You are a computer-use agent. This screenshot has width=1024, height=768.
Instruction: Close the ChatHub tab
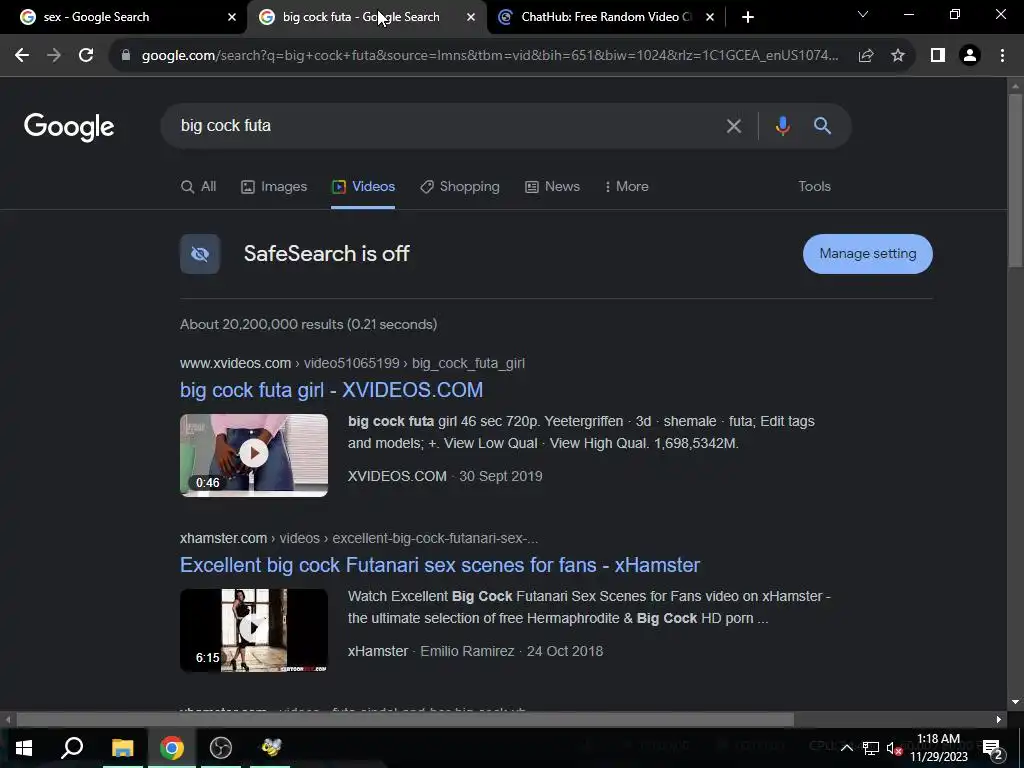(x=710, y=17)
